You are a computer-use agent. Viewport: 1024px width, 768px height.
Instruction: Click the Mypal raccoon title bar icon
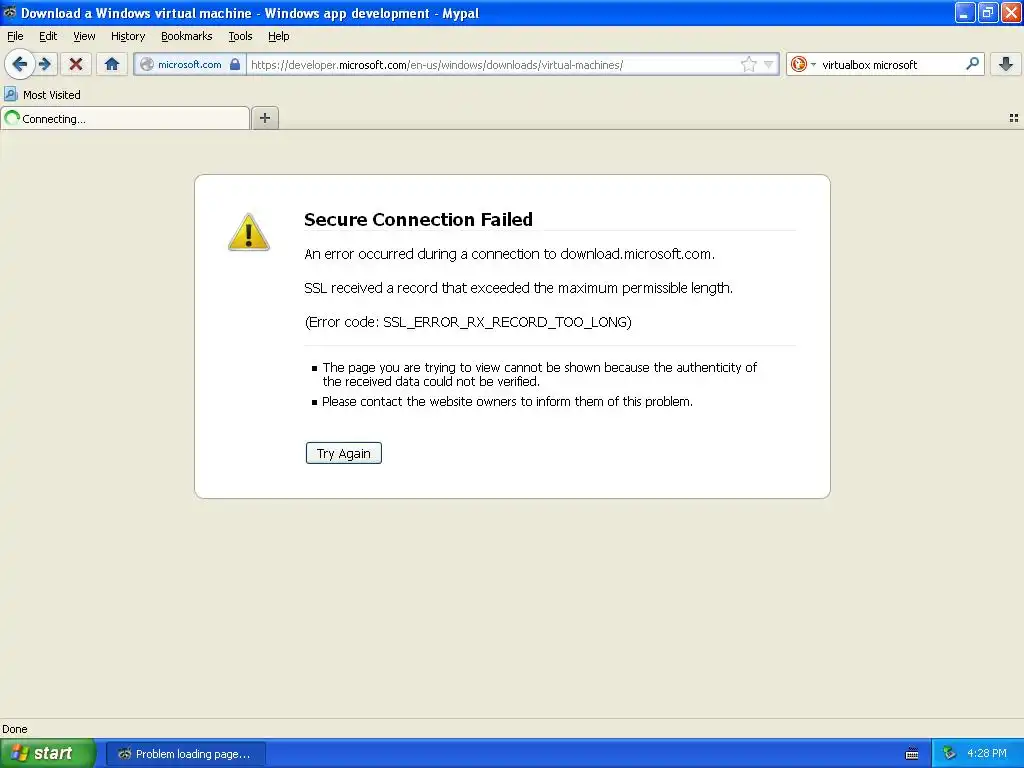pos(9,12)
